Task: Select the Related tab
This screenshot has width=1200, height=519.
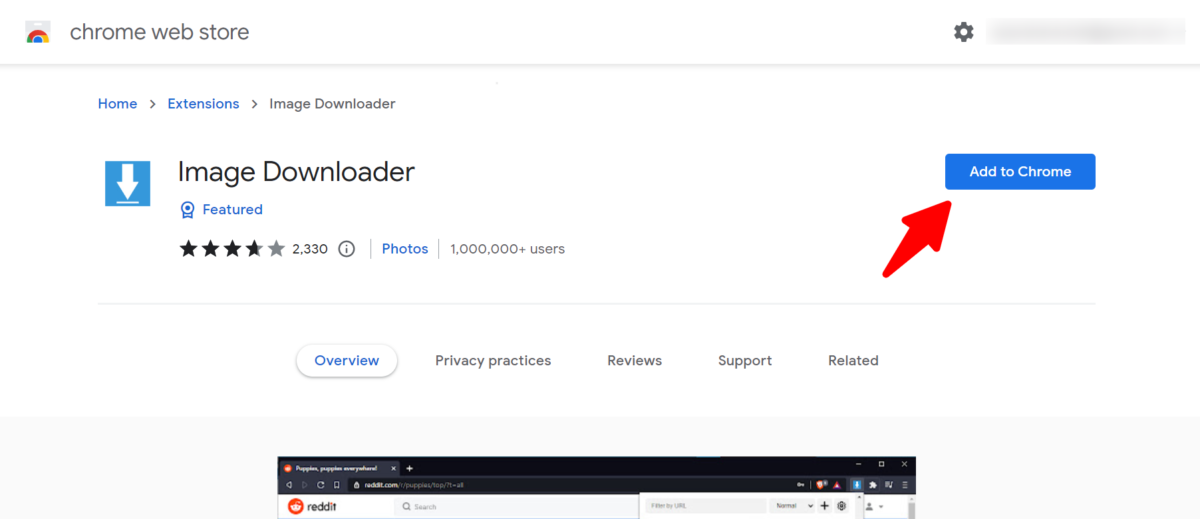Action: (x=853, y=361)
